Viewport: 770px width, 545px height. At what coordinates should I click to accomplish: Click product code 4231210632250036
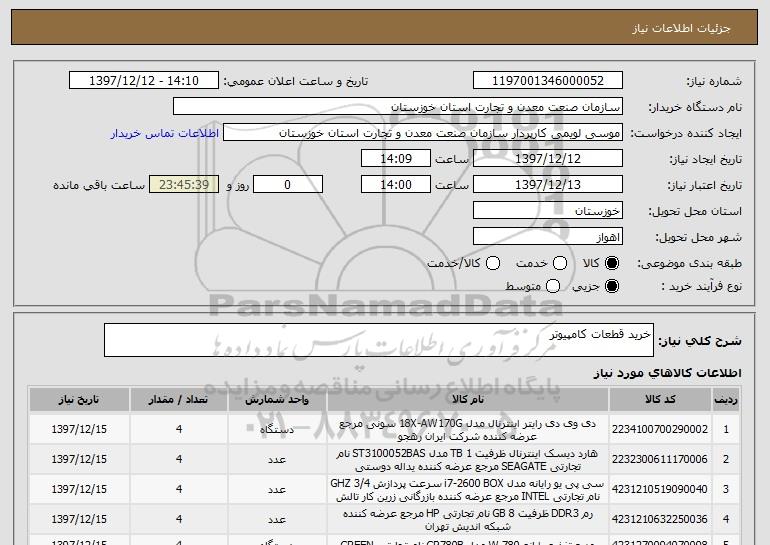pyautogui.click(x=660, y=519)
